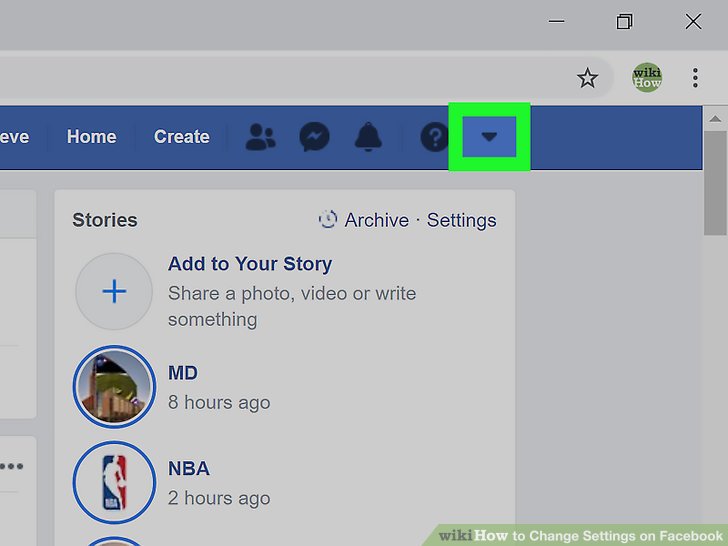Click 'Share a photo, video or write' text

point(292,293)
